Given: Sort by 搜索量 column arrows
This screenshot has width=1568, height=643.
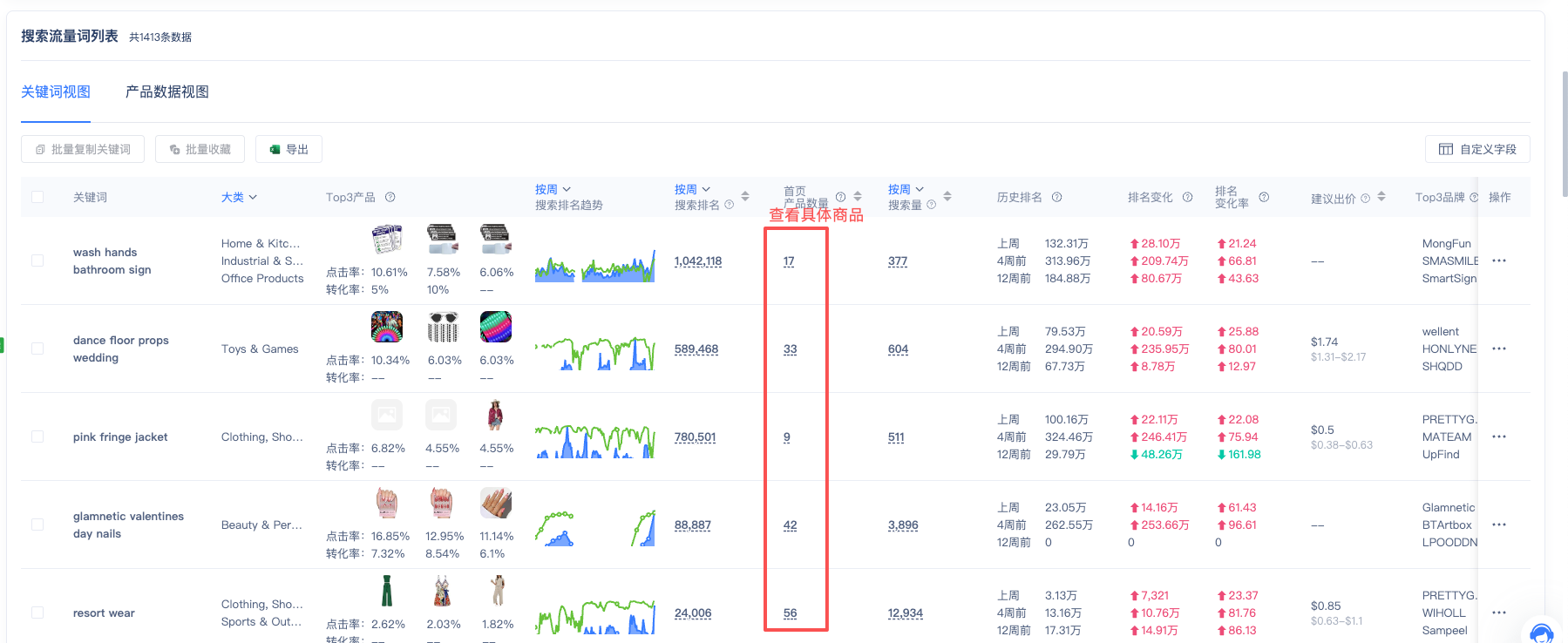Looking at the screenshot, I should click(947, 196).
